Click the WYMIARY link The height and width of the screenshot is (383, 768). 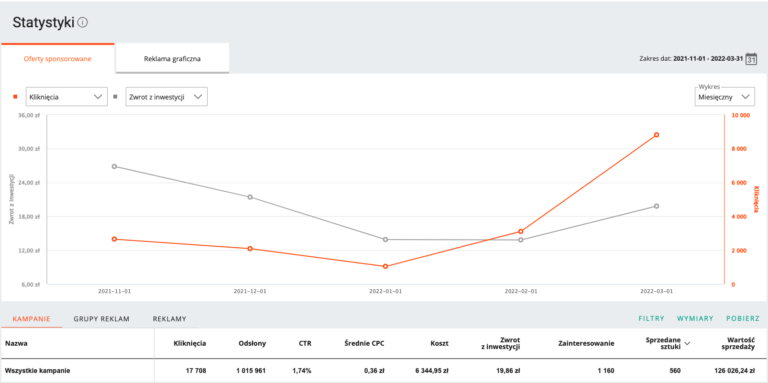(695, 319)
